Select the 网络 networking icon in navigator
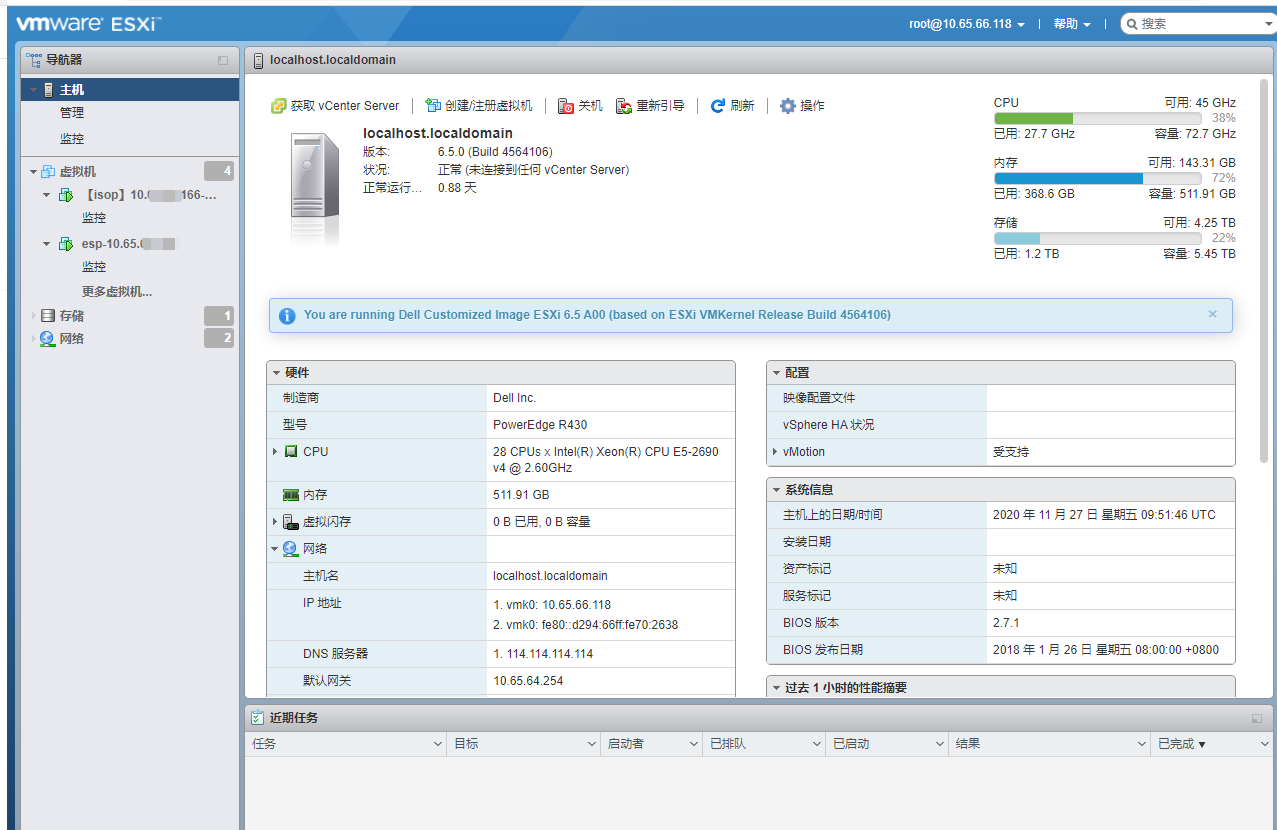 (49, 338)
